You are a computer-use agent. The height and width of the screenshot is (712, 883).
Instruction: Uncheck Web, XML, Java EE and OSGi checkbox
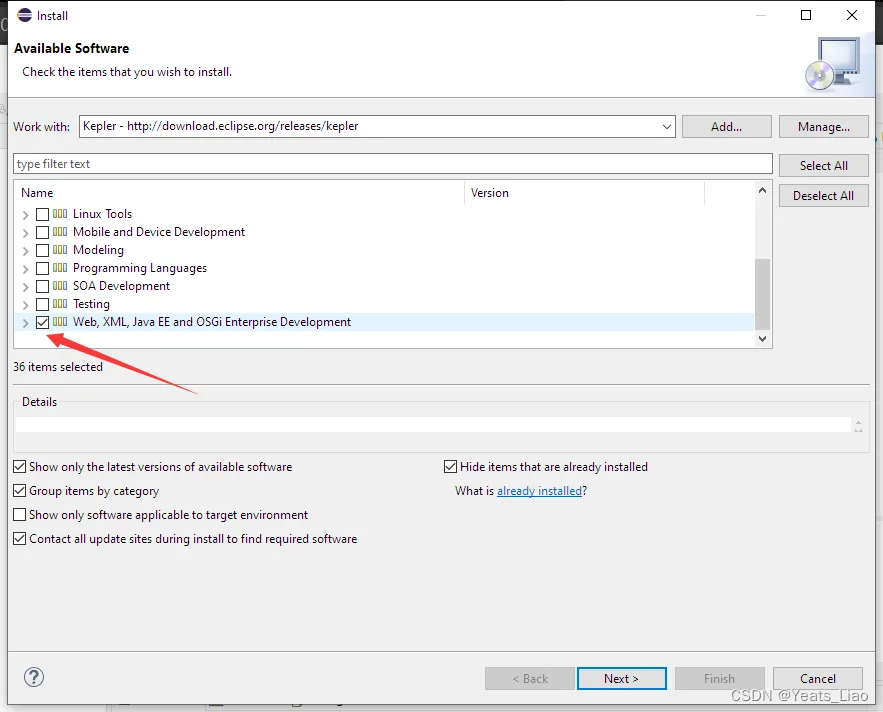pos(42,322)
